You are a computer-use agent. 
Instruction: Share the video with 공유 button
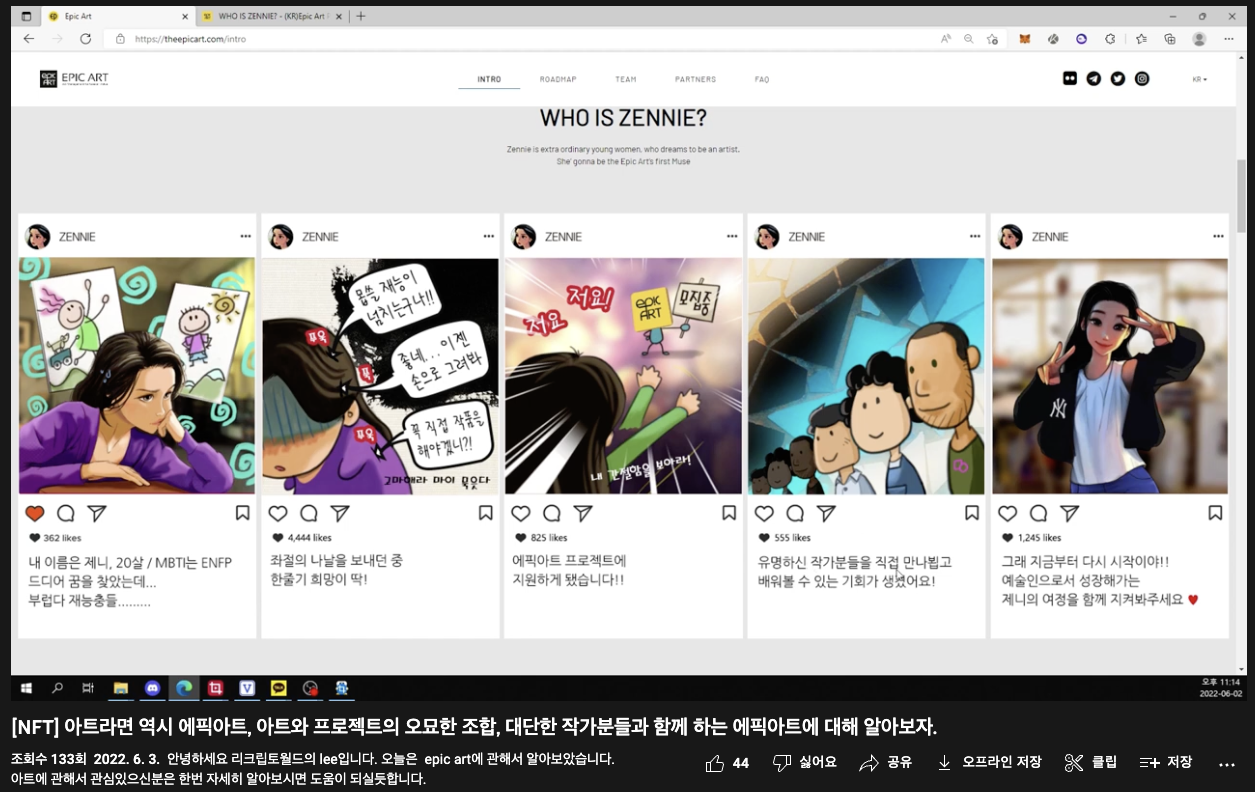[x=885, y=763]
